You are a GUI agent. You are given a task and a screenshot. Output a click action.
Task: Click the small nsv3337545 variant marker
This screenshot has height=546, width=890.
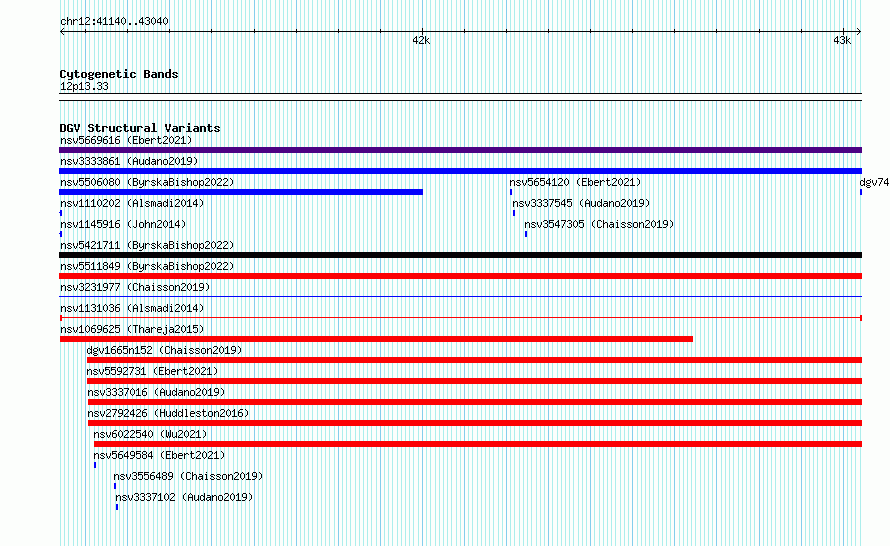[x=514, y=213]
